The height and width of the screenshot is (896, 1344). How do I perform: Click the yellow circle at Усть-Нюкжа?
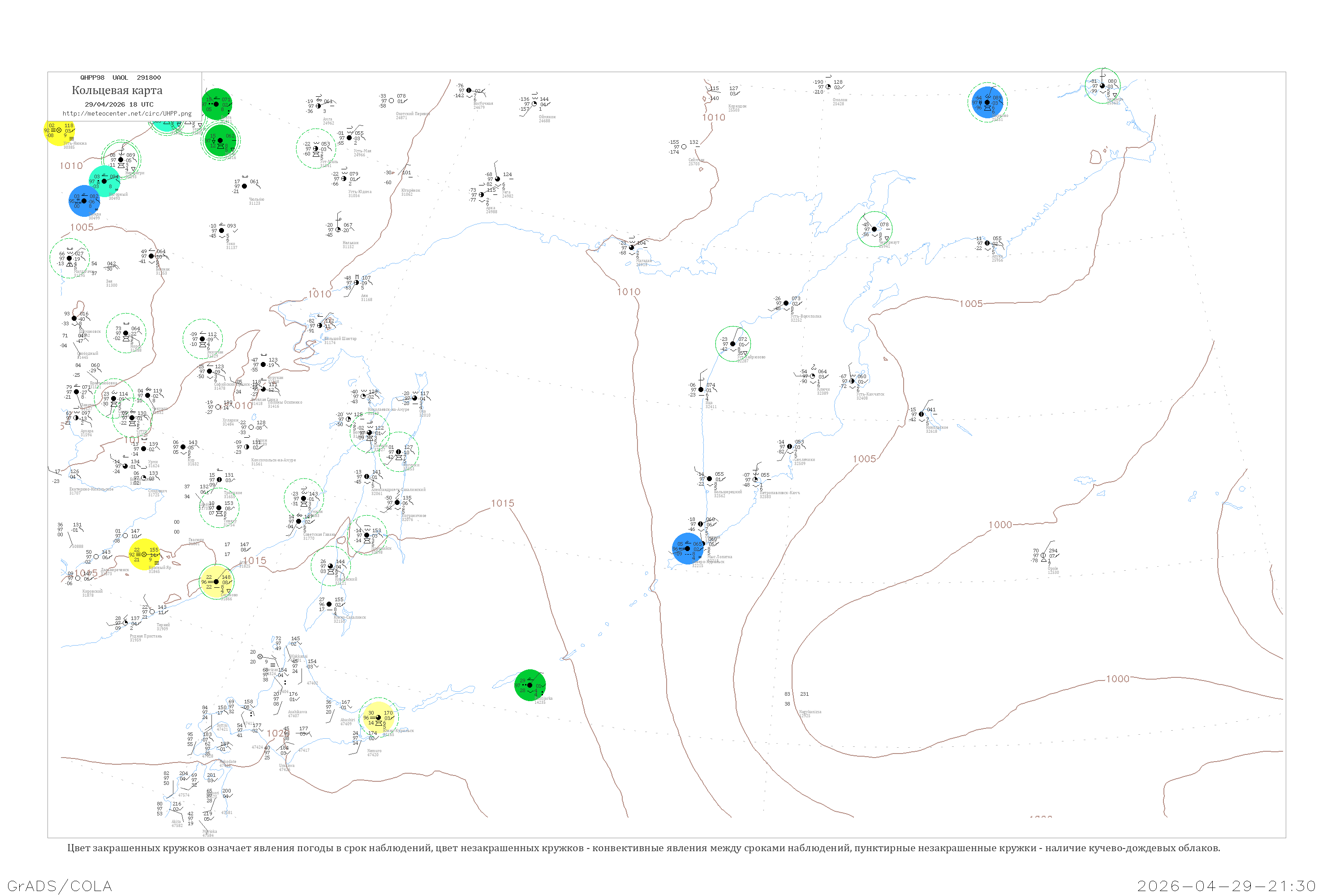pos(59,130)
